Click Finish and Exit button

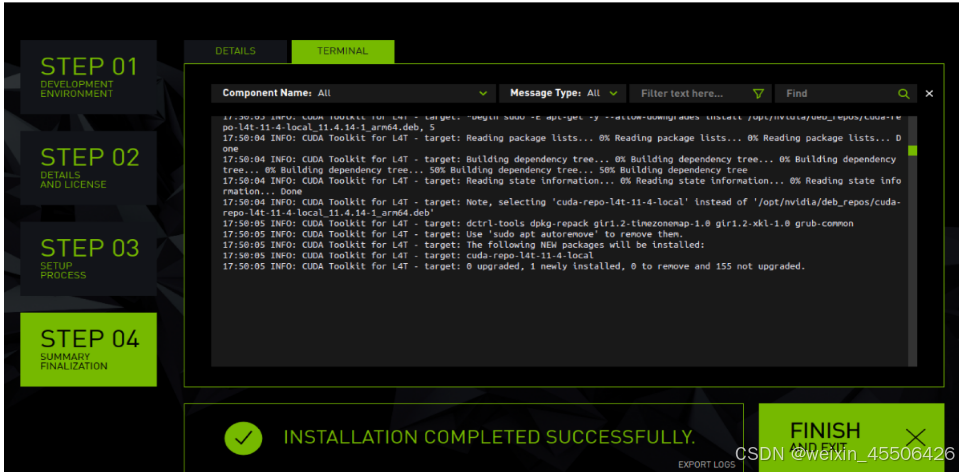[x=852, y=438]
